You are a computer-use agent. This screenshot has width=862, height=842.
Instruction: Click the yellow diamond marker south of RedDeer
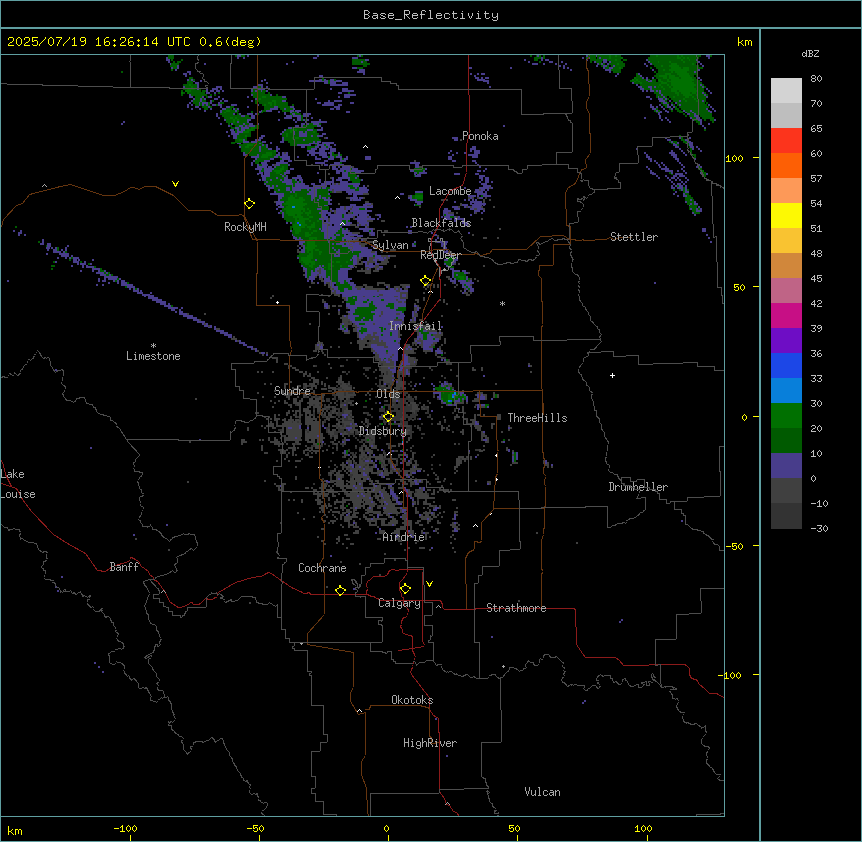(x=426, y=281)
